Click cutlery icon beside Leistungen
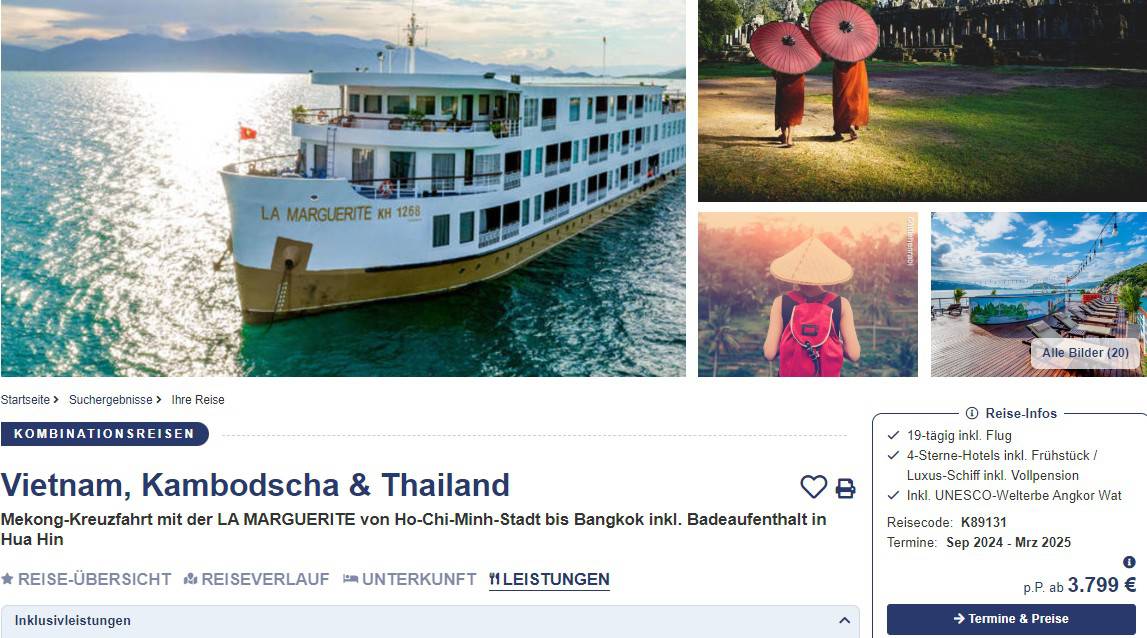 [494, 579]
